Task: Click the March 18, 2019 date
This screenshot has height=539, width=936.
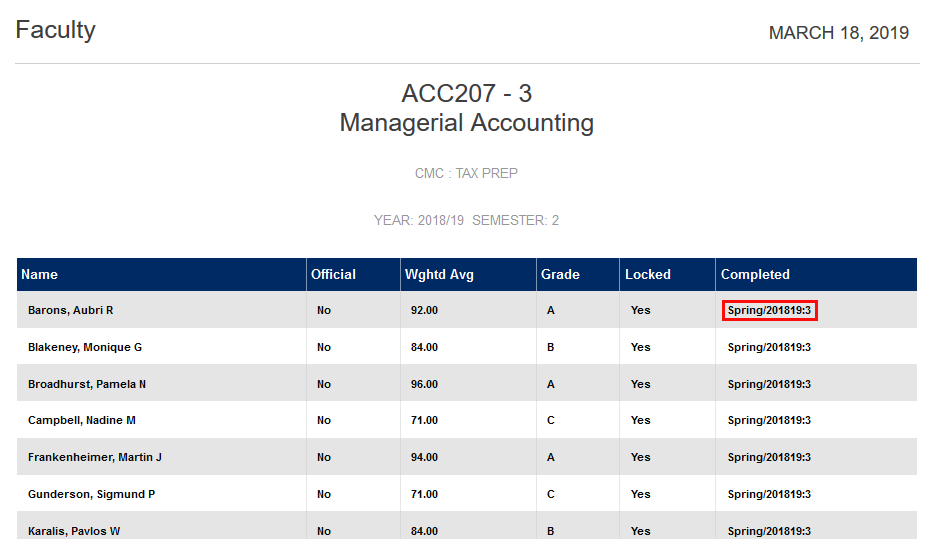Action: tap(838, 33)
